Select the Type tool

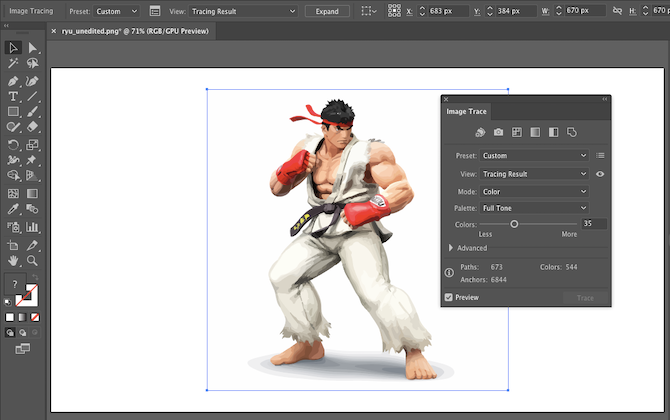(x=13, y=96)
